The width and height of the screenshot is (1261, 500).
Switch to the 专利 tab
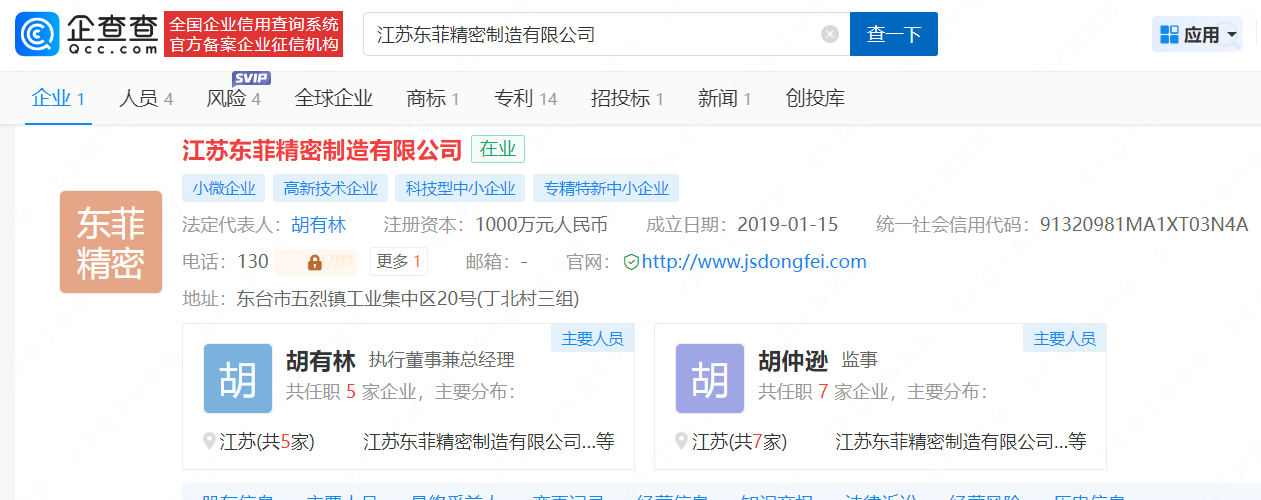click(525, 98)
